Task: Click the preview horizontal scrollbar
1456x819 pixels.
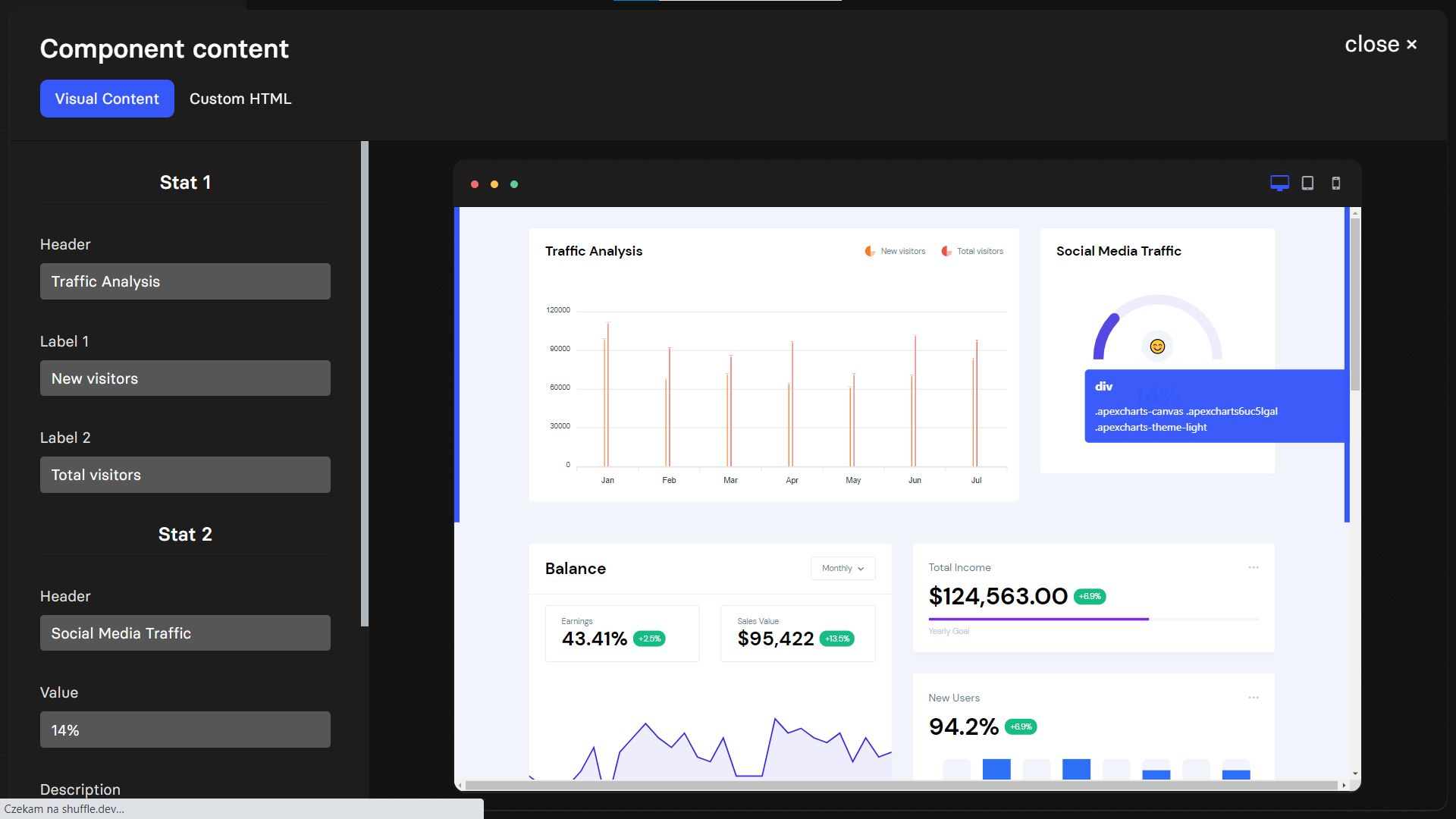Action: click(x=901, y=786)
